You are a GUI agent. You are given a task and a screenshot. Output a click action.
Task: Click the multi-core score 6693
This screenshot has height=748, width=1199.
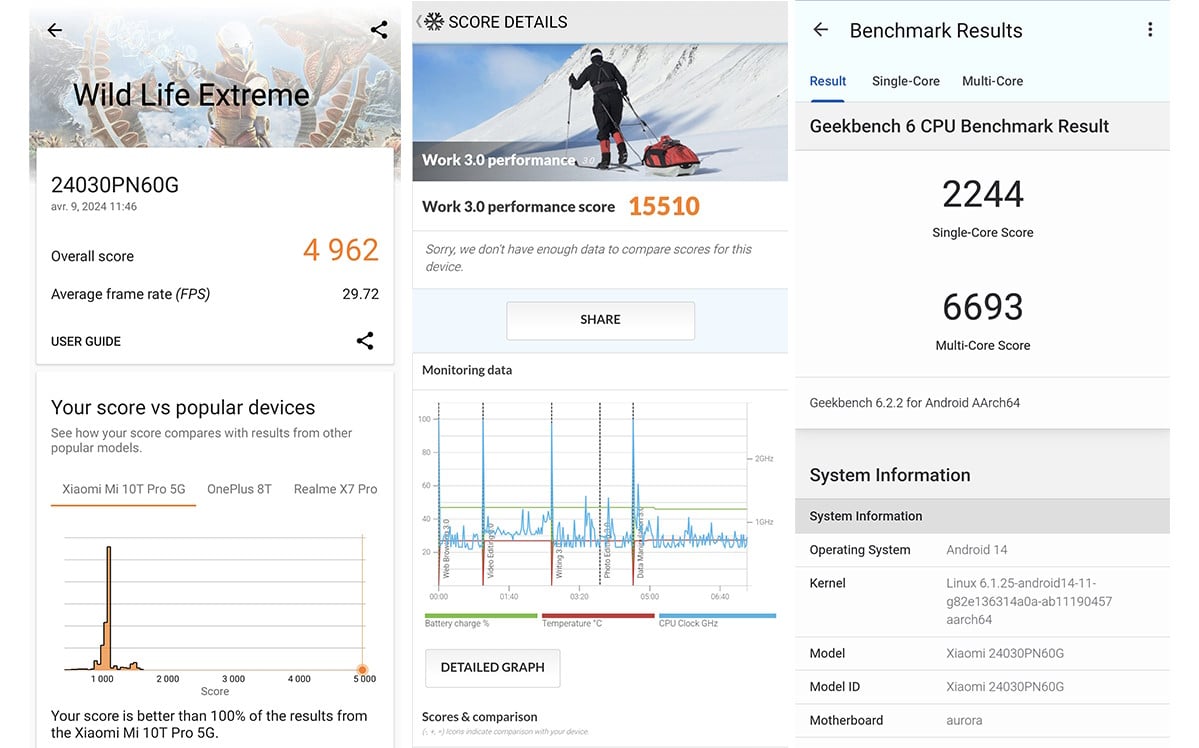(983, 307)
